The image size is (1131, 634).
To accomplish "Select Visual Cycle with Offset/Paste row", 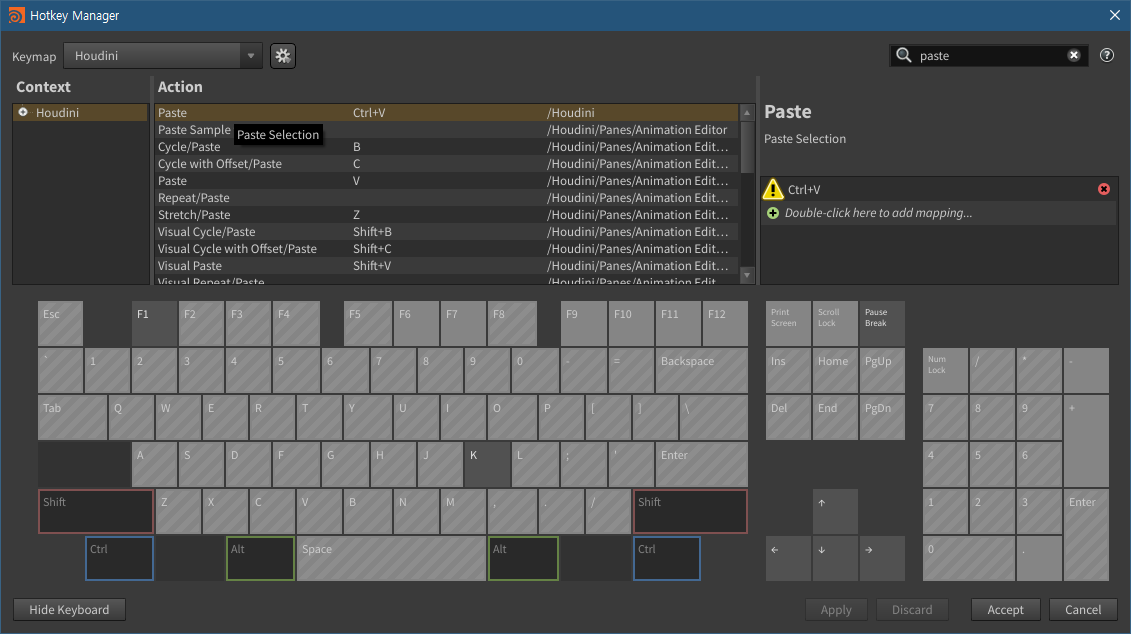I will (x=446, y=249).
